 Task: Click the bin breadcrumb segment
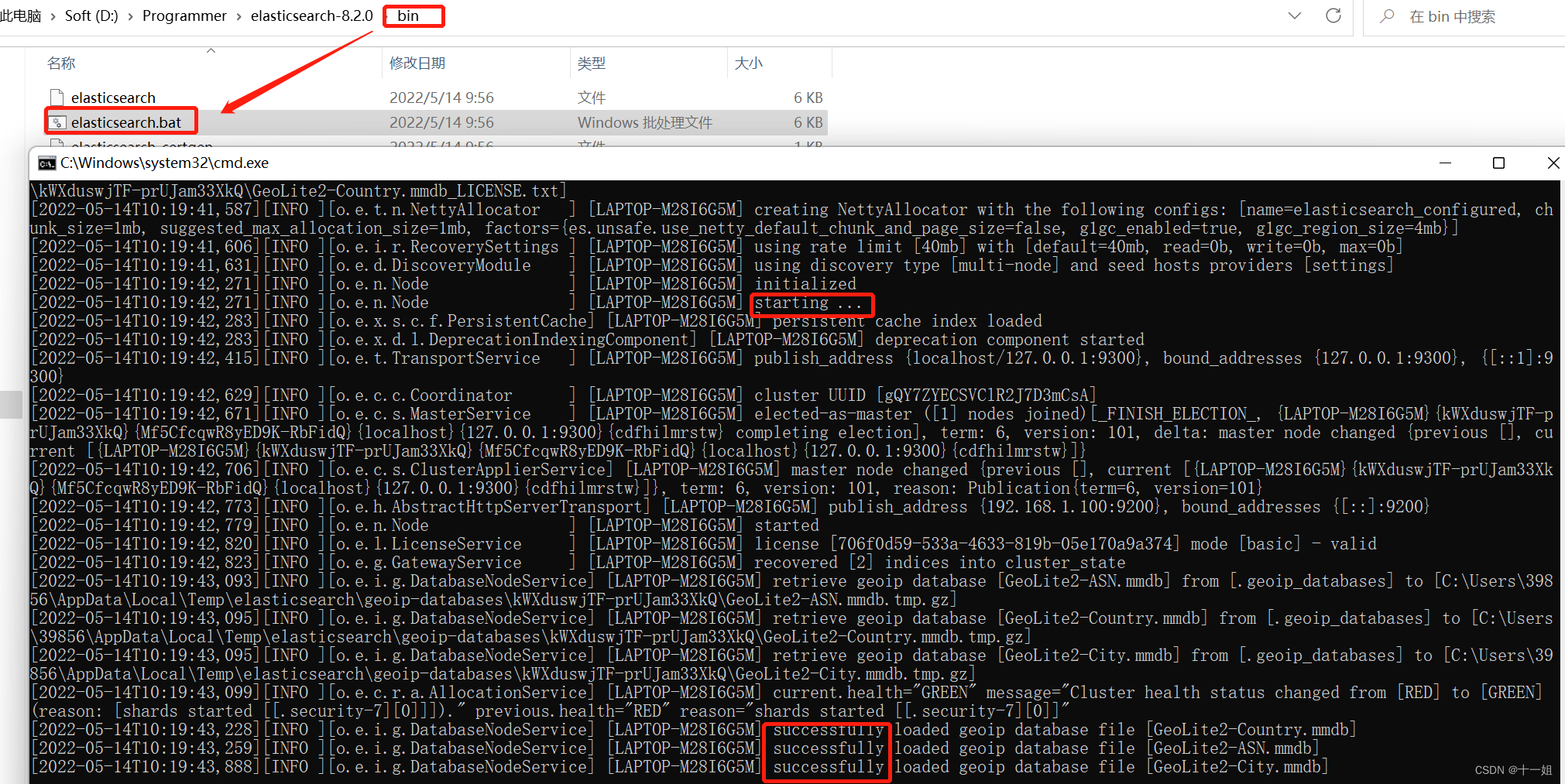[408, 15]
